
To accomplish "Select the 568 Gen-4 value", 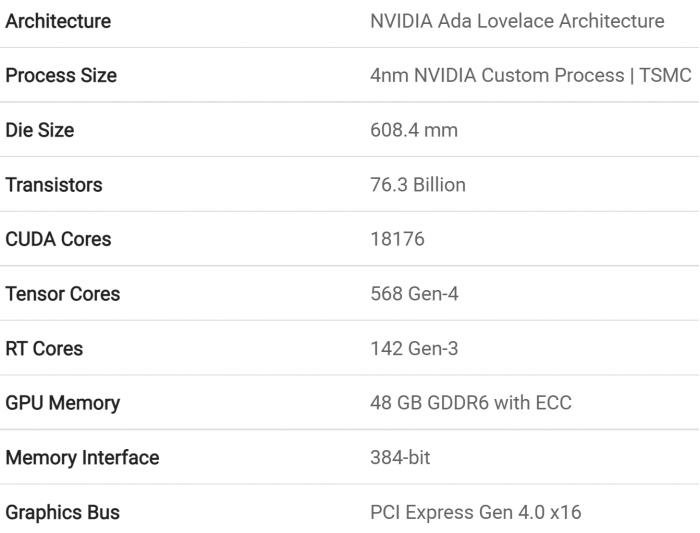I will point(414,294).
